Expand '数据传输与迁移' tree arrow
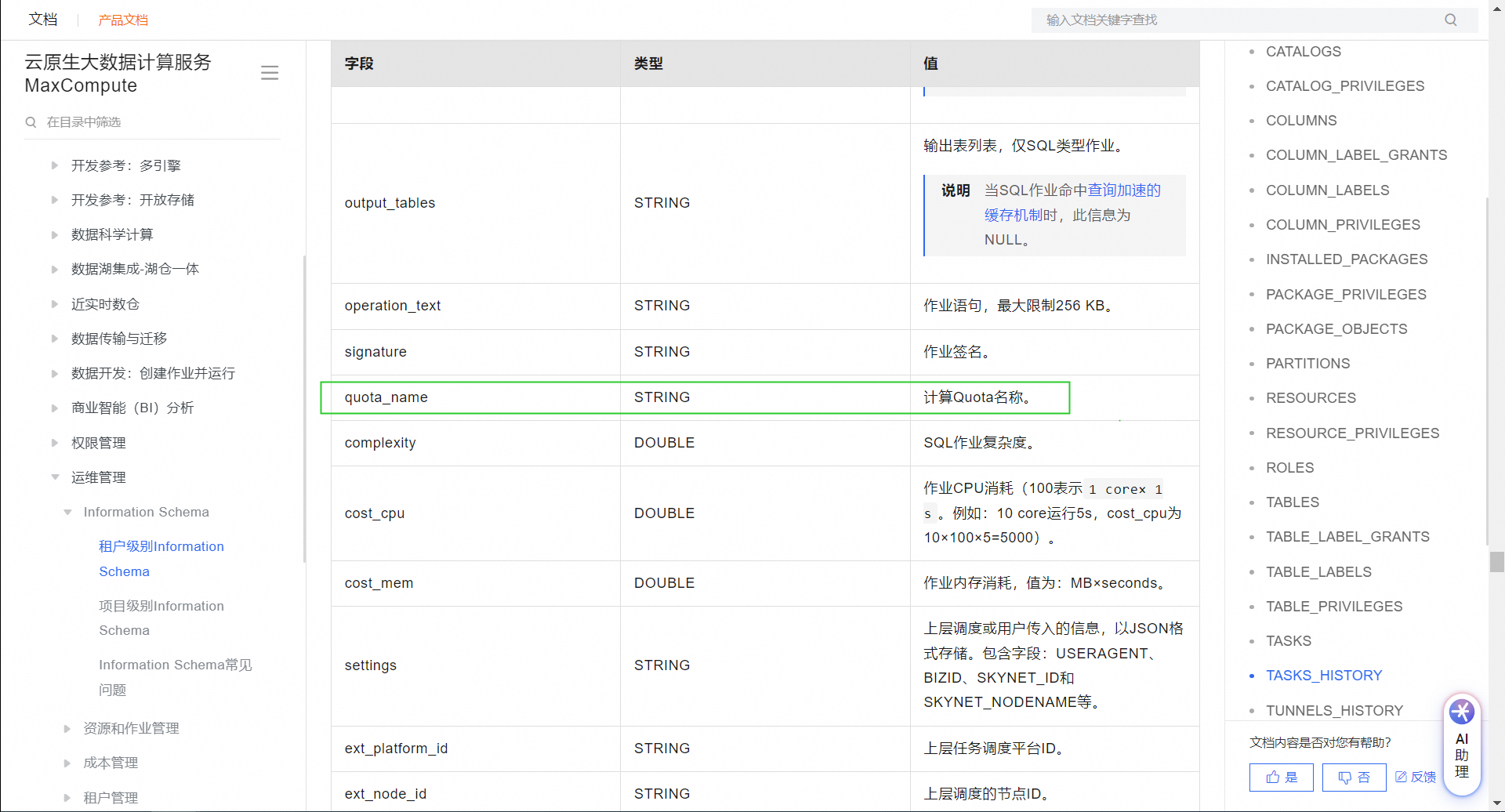The image size is (1505, 812). coord(55,339)
